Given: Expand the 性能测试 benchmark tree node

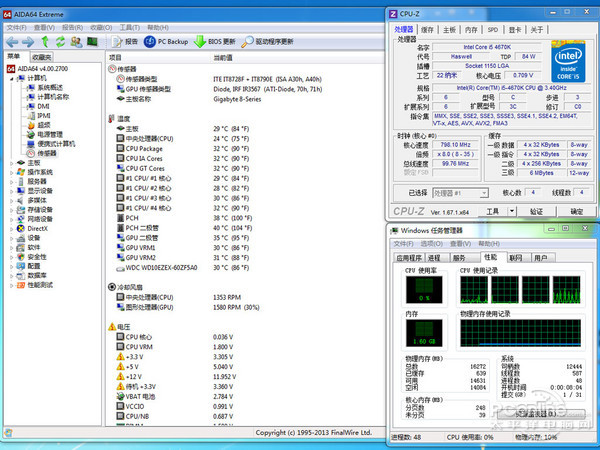Looking at the screenshot, I should click(9, 284).
